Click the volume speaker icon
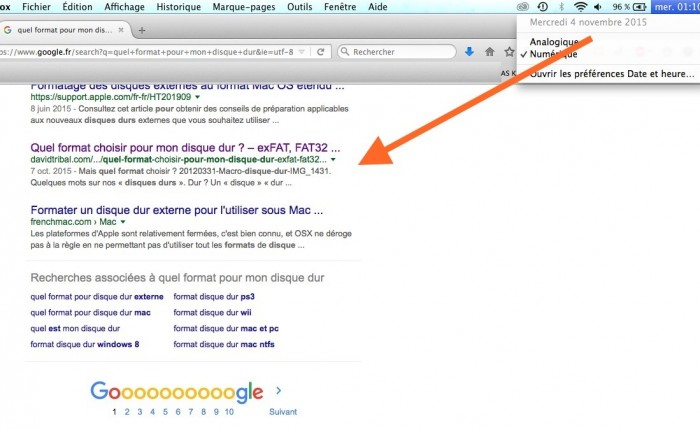The image size is (700, 430). pyautogui.click(x=598, y=7)
